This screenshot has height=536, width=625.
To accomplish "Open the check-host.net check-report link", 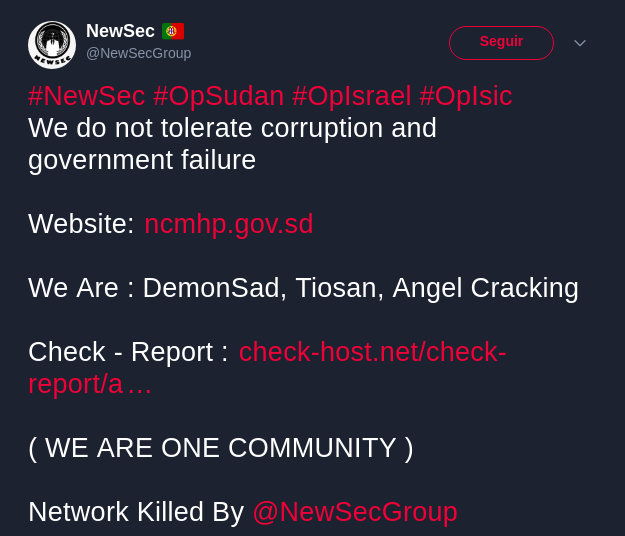I will (x=267, y=368).
